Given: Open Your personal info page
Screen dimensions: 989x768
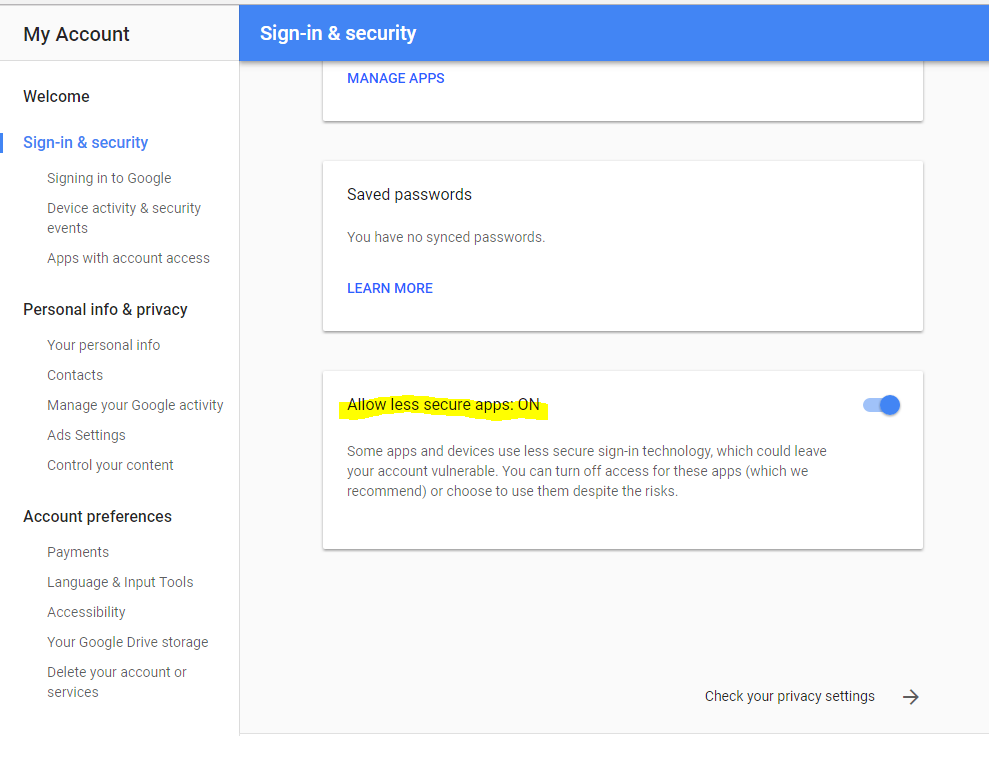Looking at the screenshot, I should tap(103, 346).
